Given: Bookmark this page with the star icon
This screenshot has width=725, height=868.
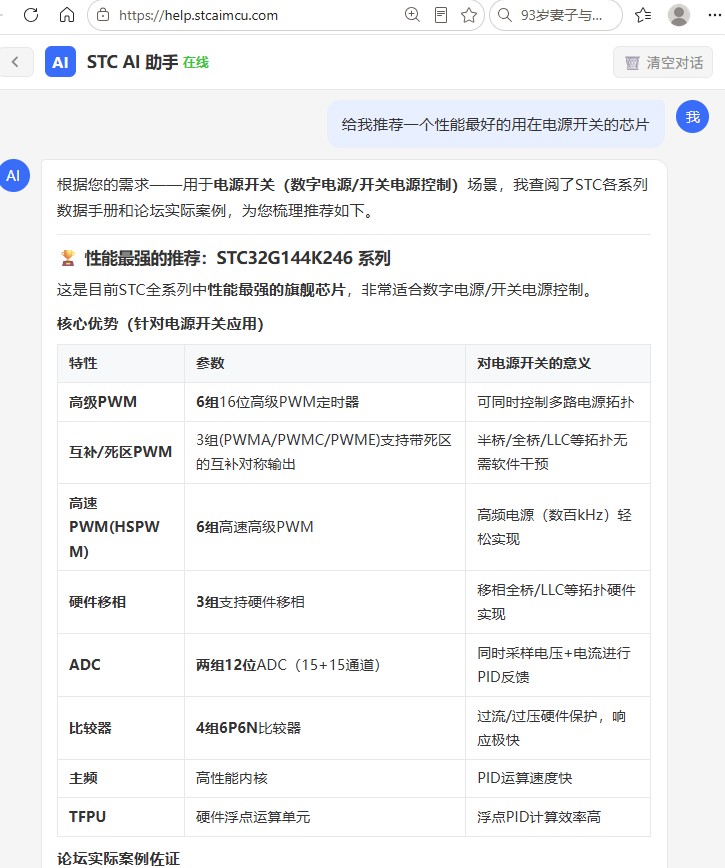Looking at the screenshot, I should coord(469,15).
